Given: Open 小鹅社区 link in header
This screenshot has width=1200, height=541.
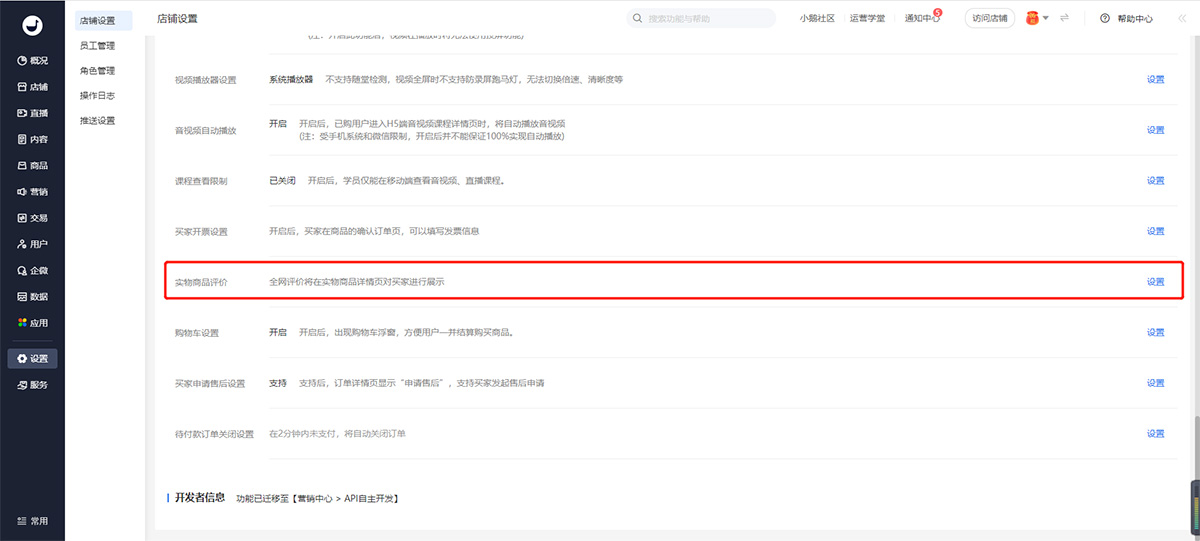Looking at the screenshot, I should [817, 18].
